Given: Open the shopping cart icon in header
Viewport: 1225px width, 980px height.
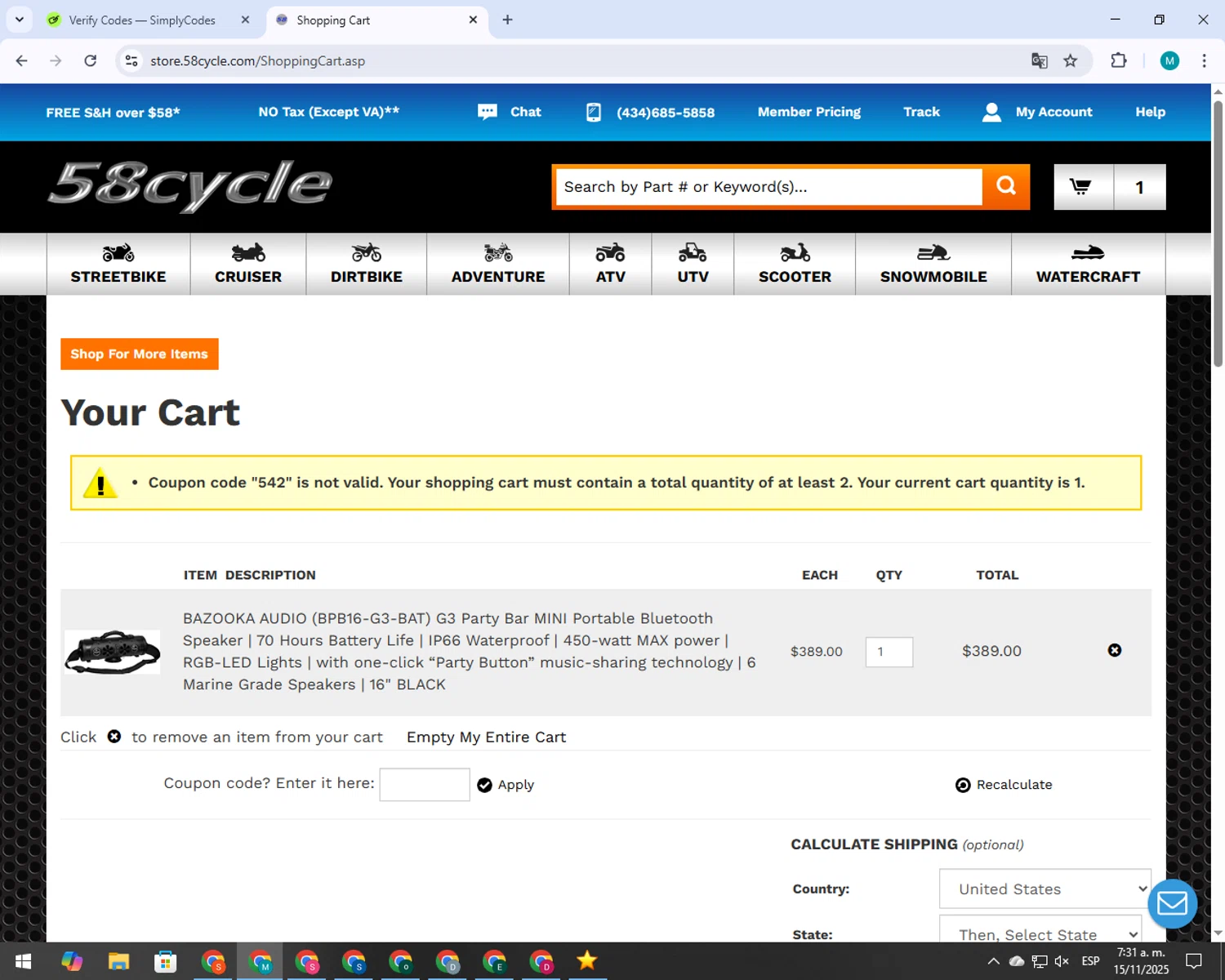Looking at the screenshot, I should tap(1081, 187).
